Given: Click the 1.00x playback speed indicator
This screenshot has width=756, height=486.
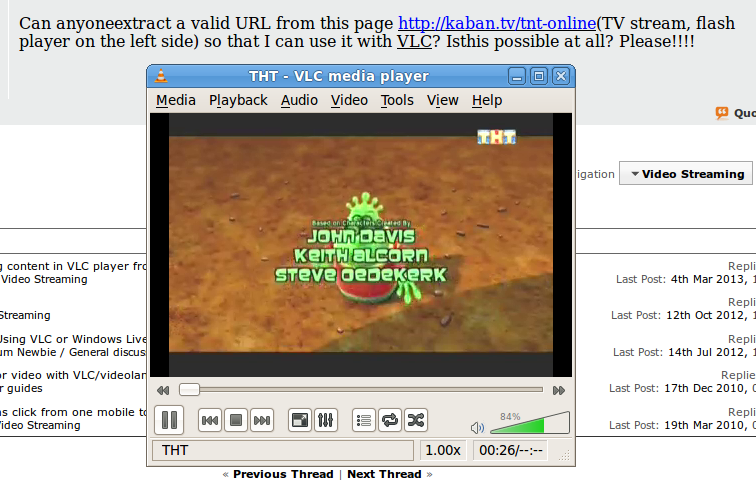Looking at the screenshot, I should click(443, 450).
